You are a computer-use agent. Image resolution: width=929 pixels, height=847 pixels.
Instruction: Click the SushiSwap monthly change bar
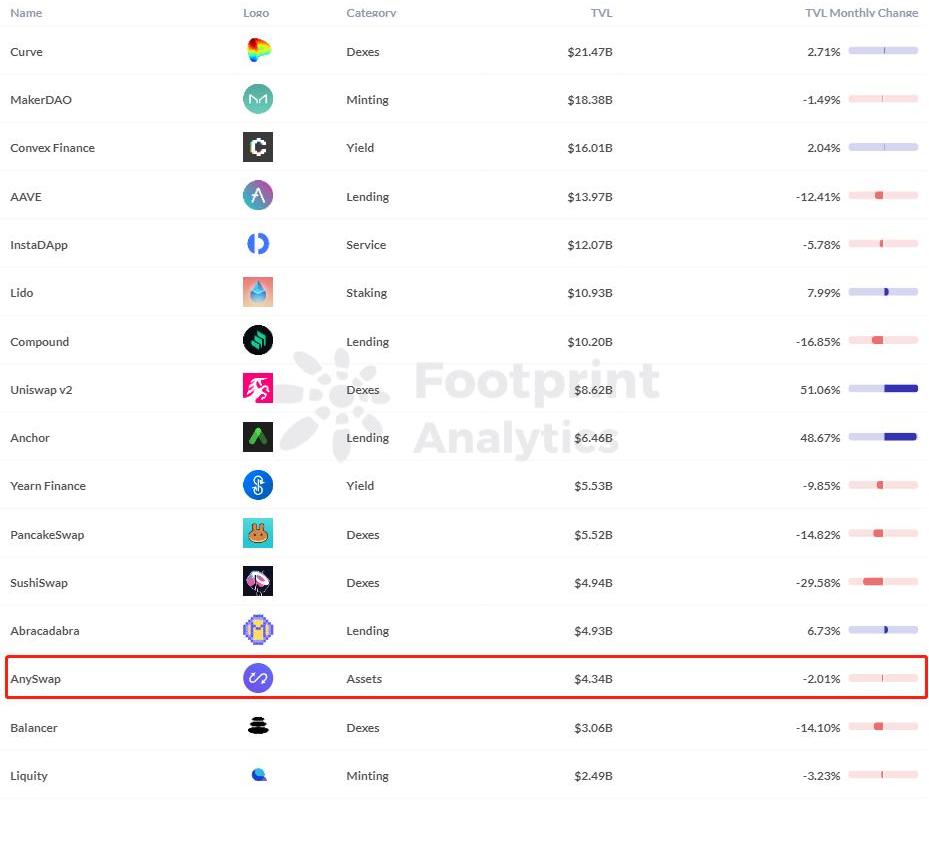tap(883, 582)
